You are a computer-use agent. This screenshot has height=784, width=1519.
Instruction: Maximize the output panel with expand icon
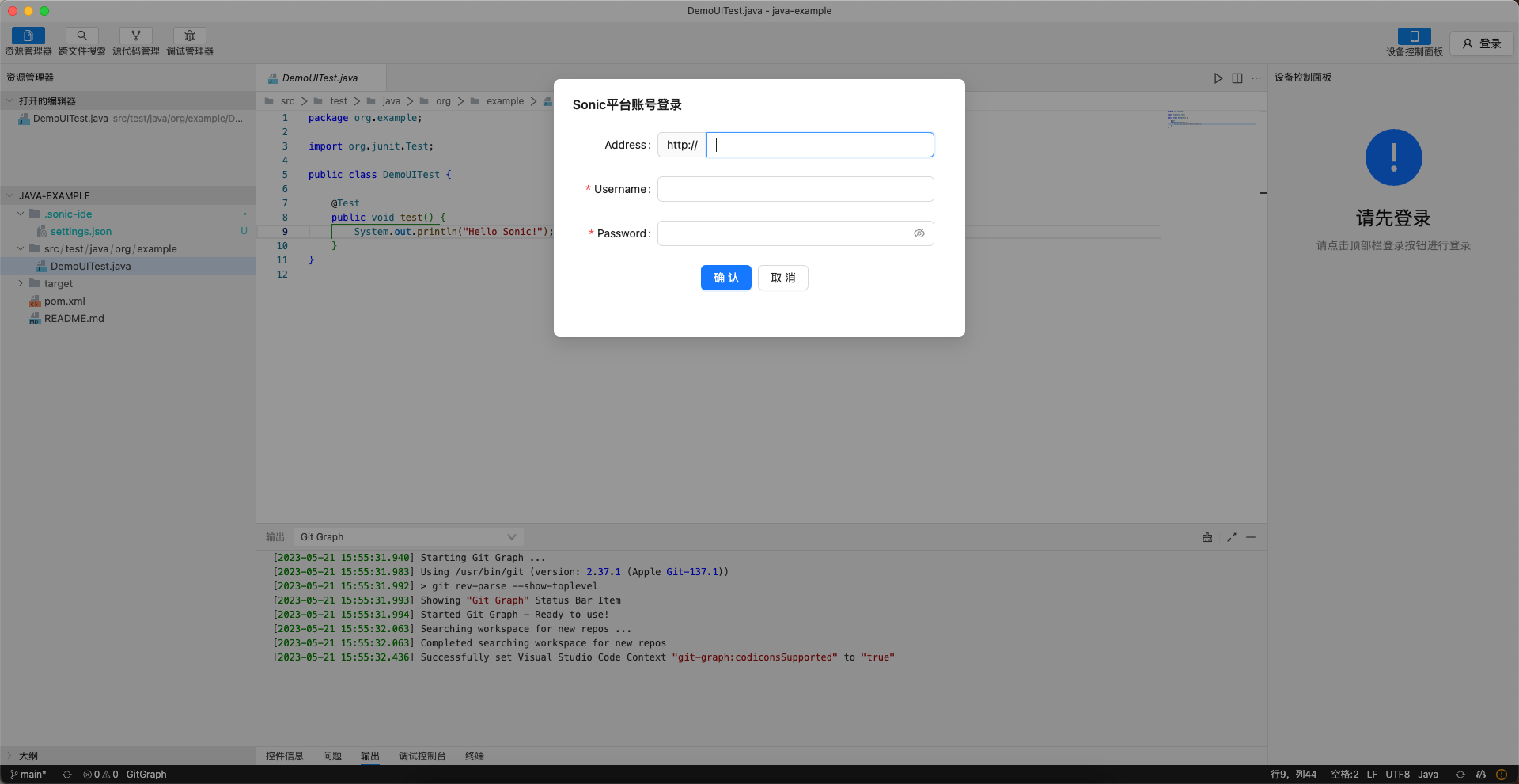pos(1231,537)
